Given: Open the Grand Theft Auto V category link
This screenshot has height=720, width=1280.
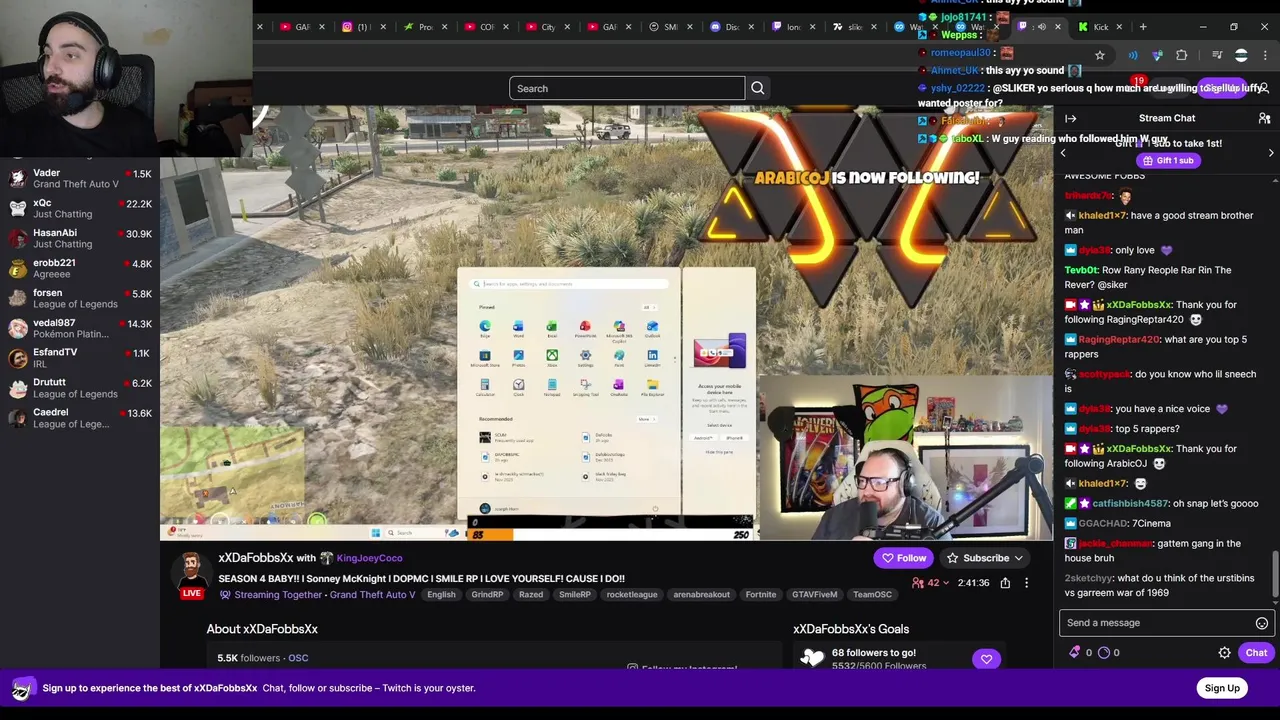Looking at the screenshot, I should click(372, 595).
